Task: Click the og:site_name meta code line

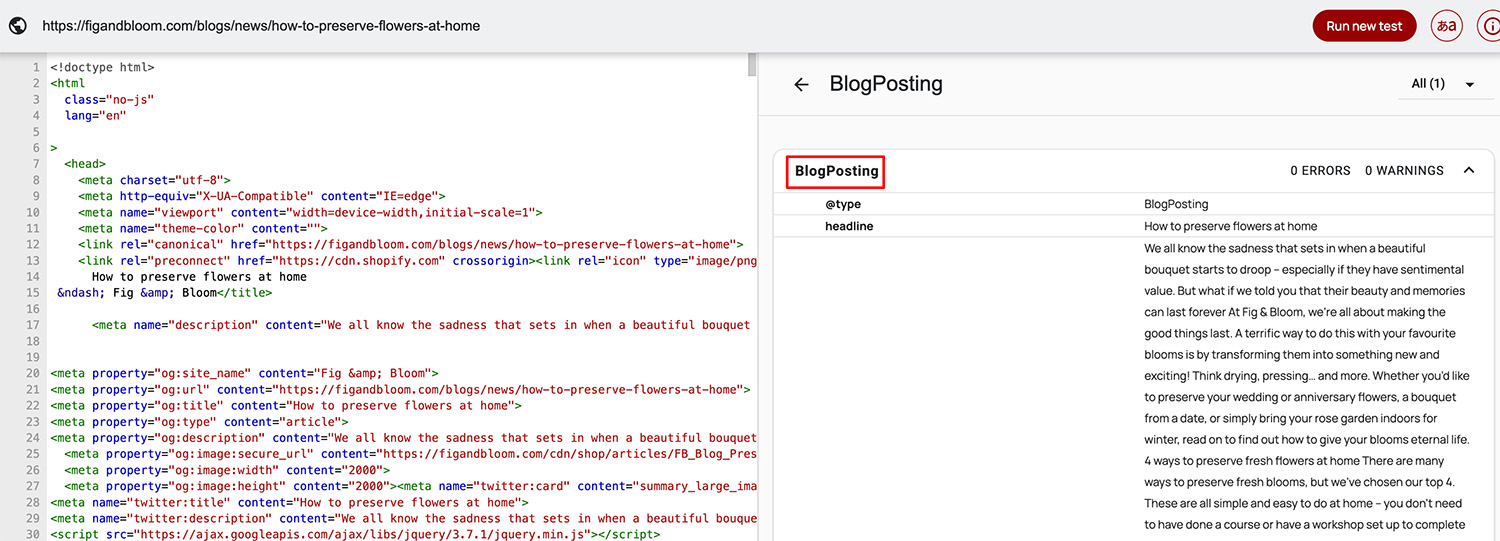Action: pyautogui.click(x=244, y=373)
